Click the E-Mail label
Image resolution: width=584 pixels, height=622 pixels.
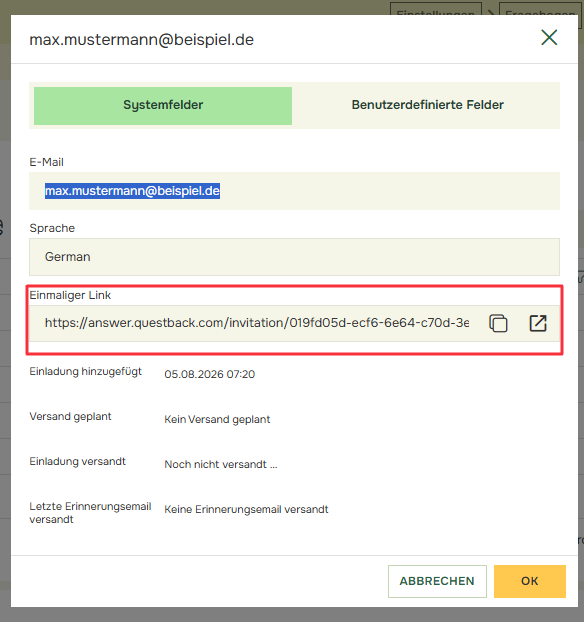click(46, 162)
